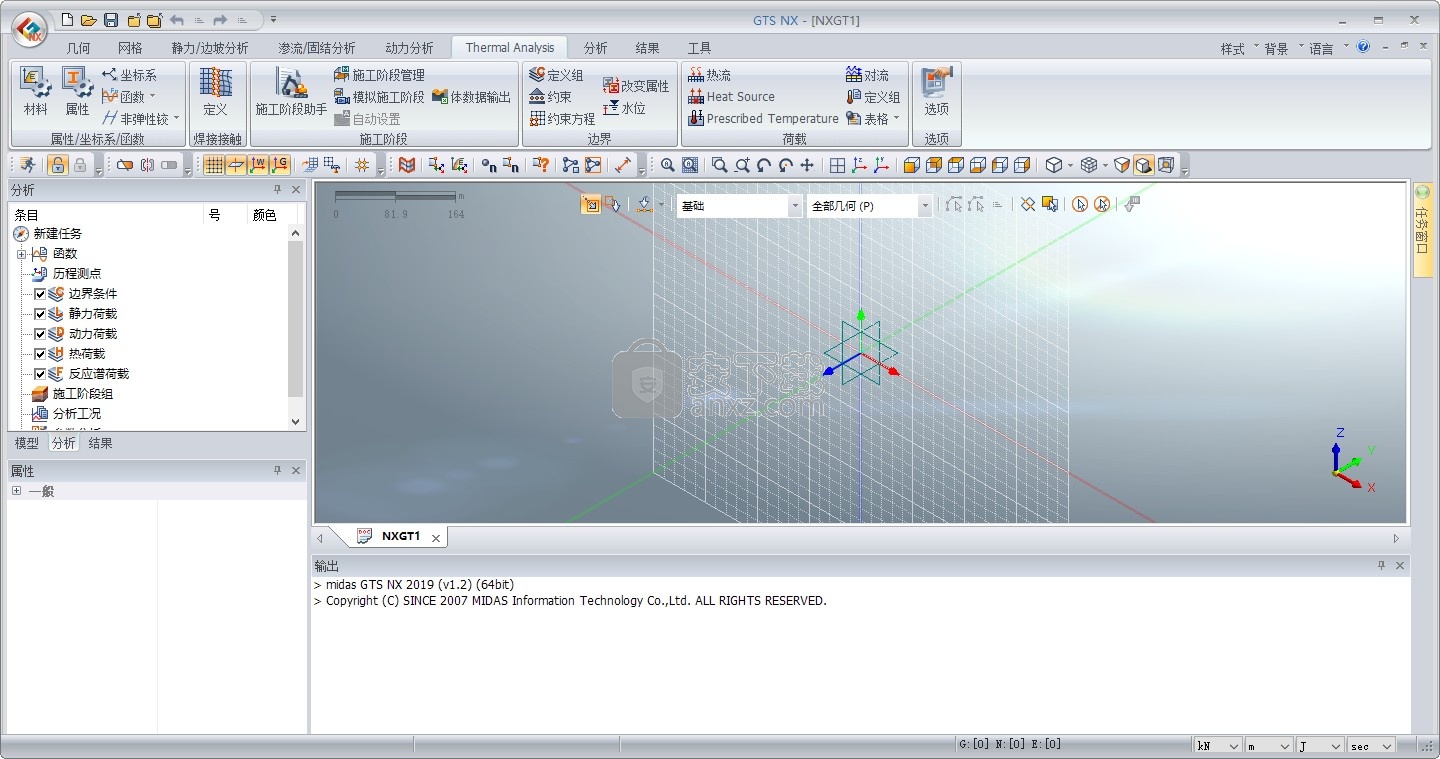Open the 几何 ribbon tab
Image resolution: width=1440 pixels, height=759 pixels.
tap(78, 48)
